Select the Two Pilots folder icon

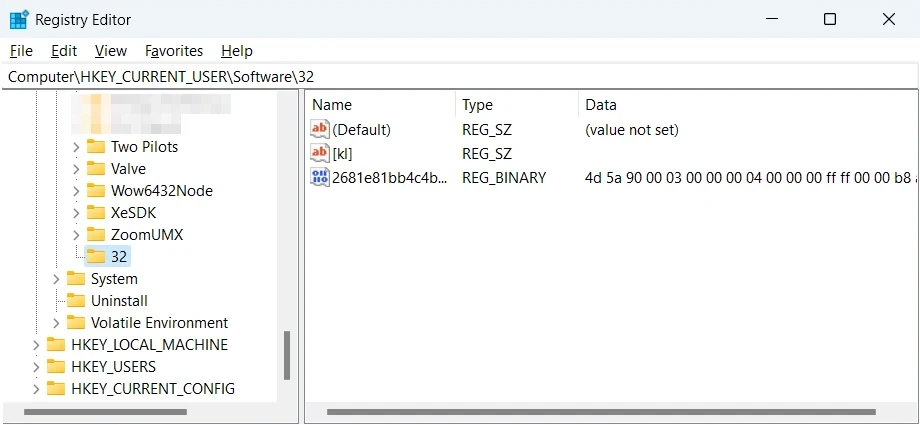[96, 146]
